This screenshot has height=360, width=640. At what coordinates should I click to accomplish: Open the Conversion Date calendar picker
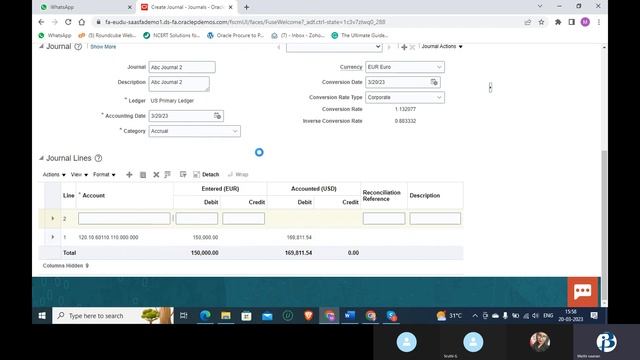434,82
